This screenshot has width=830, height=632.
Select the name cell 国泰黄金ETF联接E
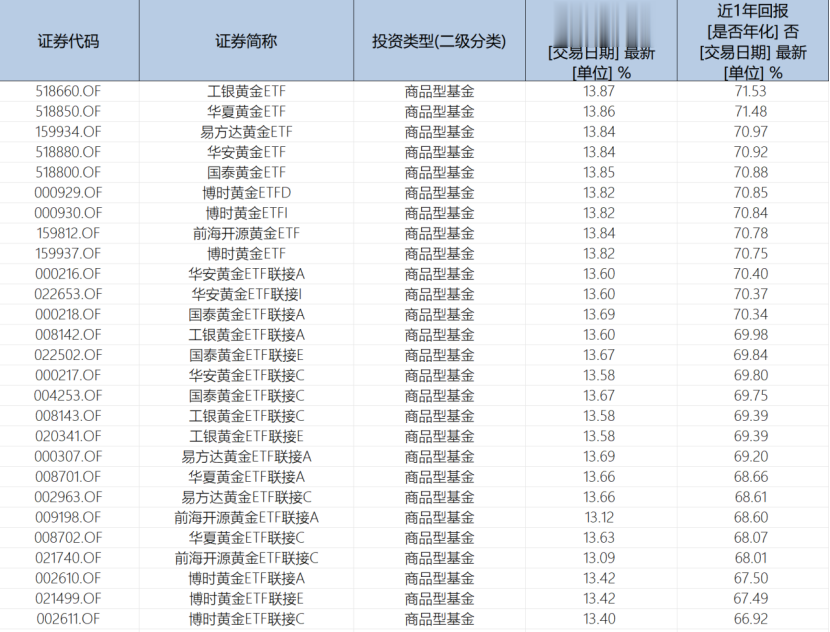(x=246, y=355)
